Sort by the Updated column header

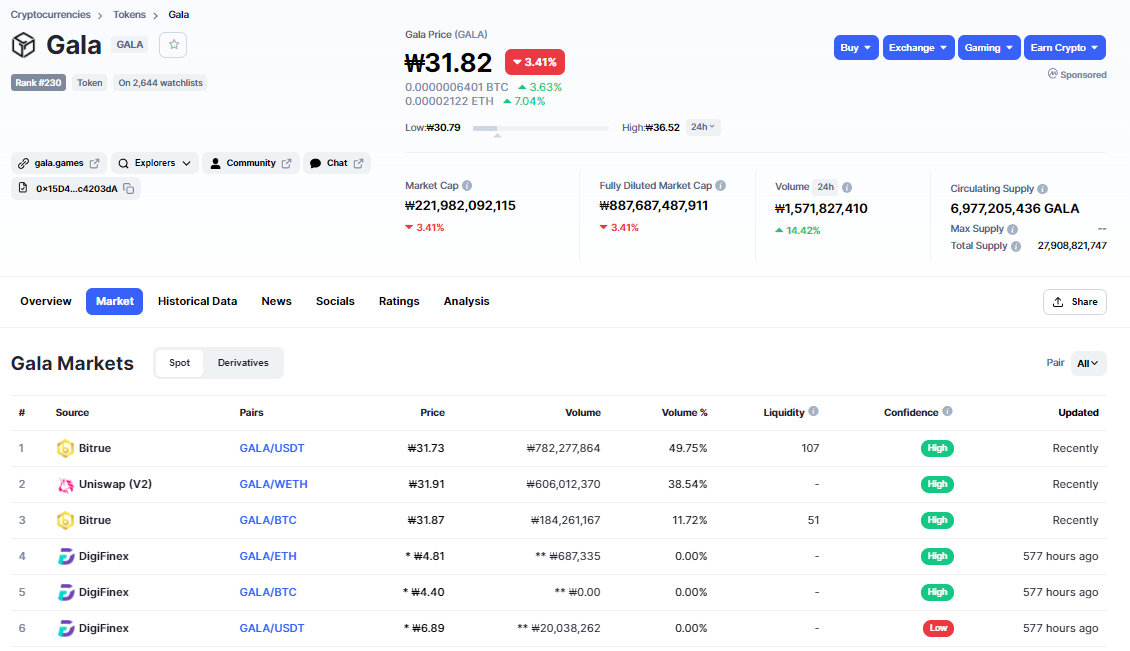tap(1078, 412)
